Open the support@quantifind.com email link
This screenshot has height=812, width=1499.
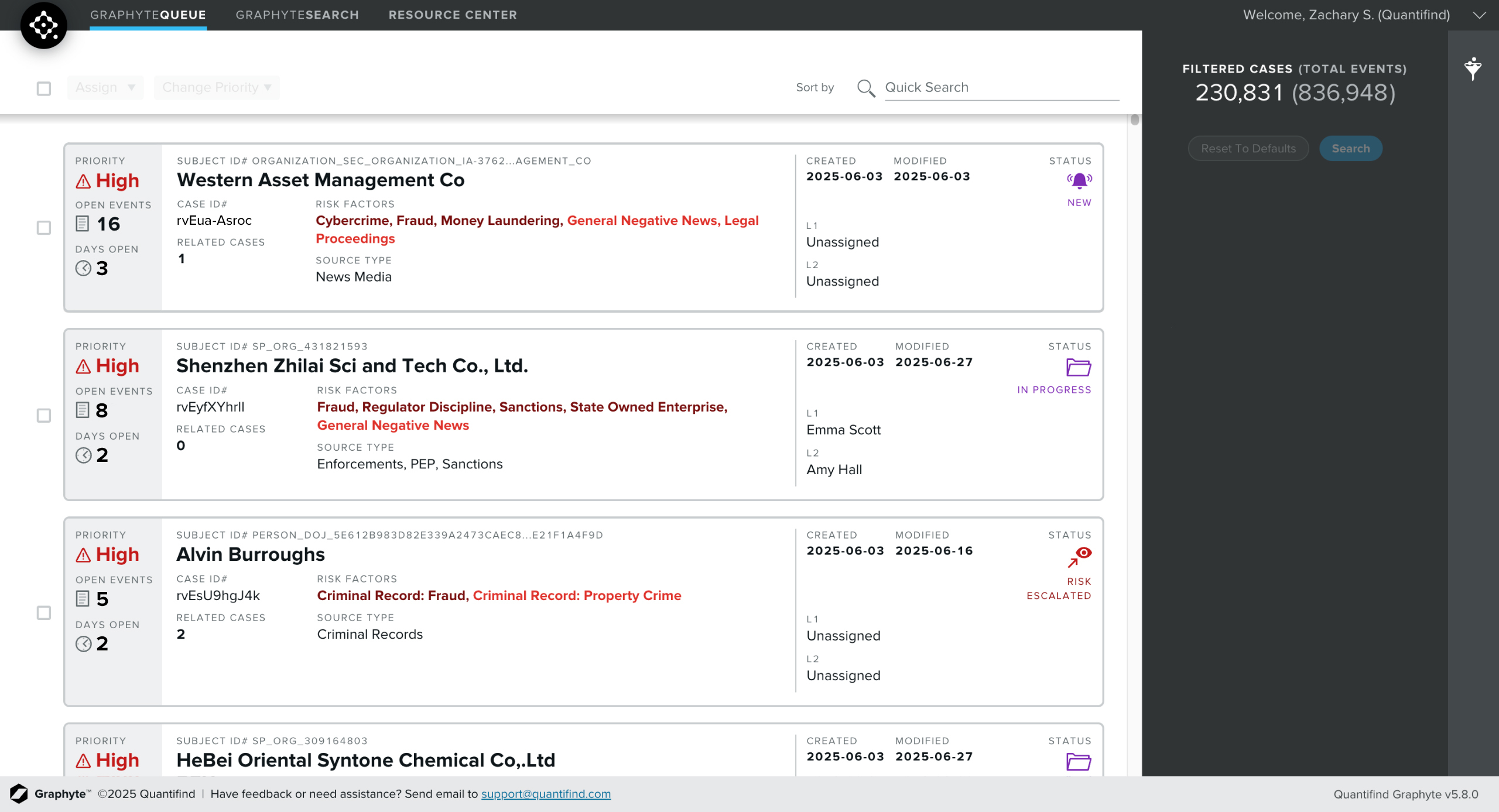546,794
